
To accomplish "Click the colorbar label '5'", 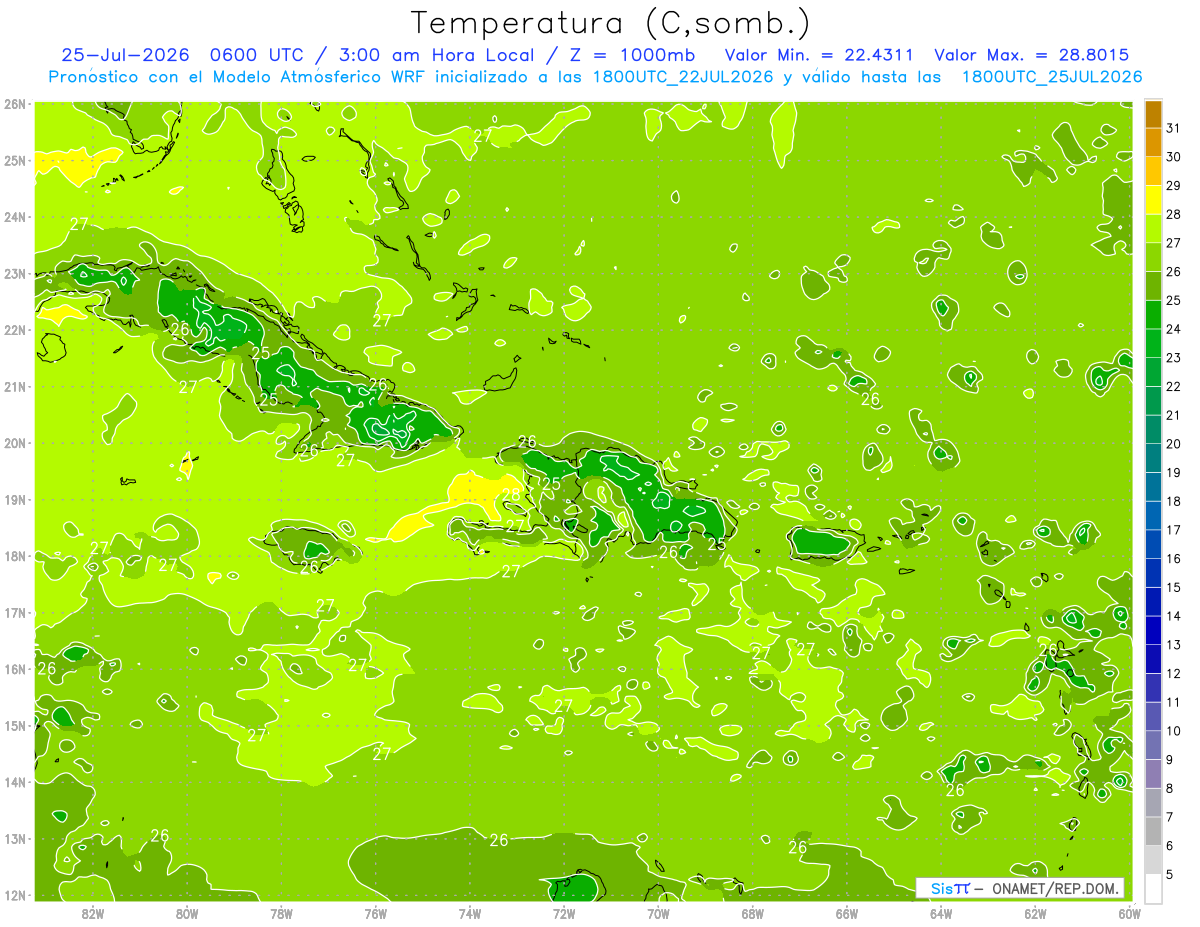I will (1170, 875).
